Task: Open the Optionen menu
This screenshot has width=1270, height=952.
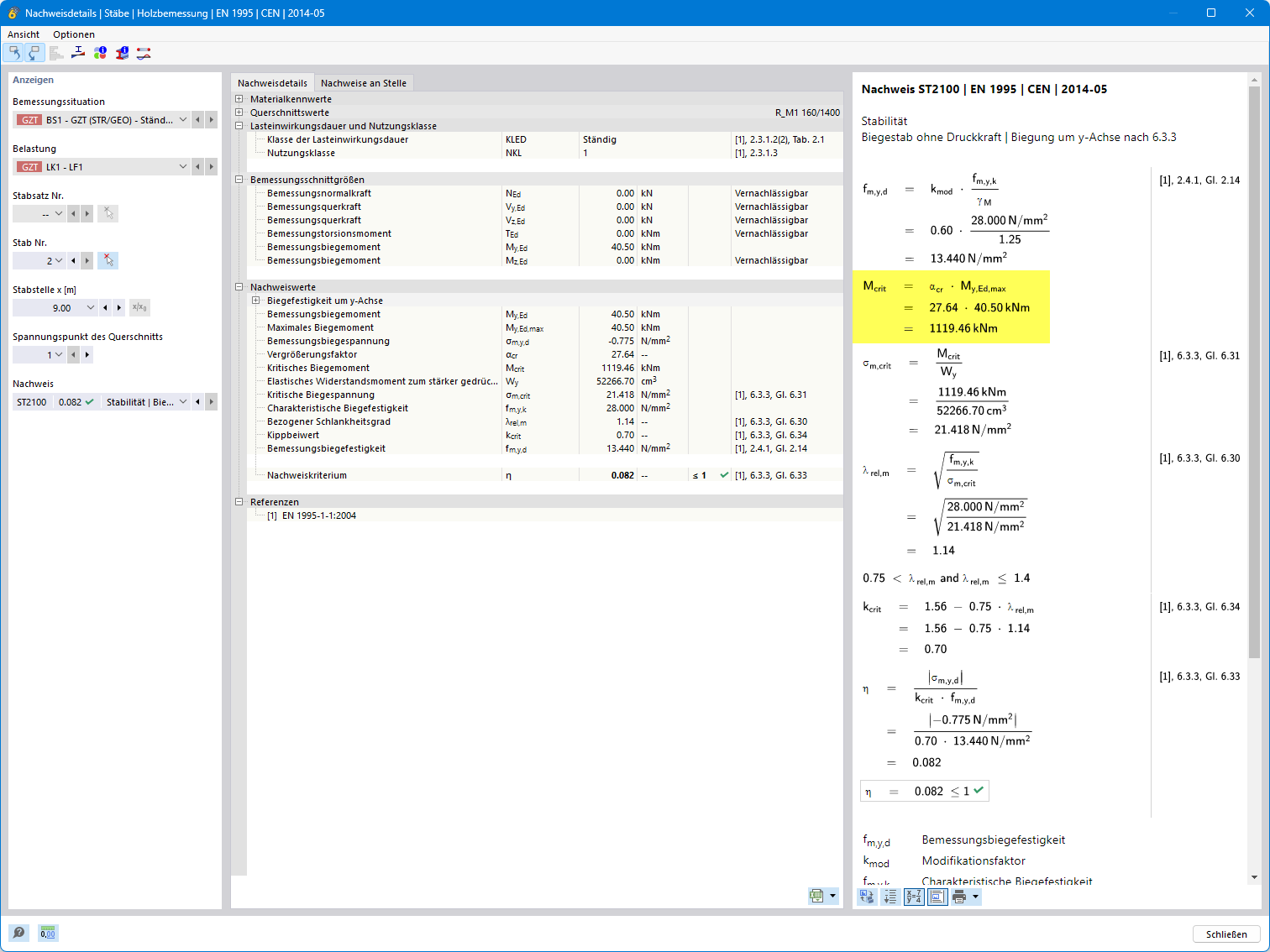Action: point(74,34)
